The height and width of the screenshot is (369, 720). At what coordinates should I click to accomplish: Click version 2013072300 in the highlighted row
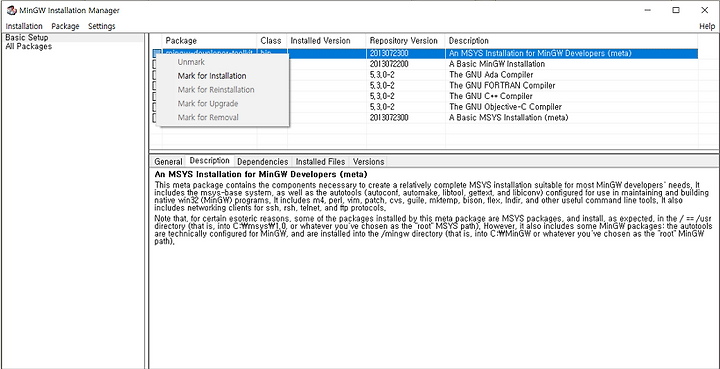pyautogui.click(x=388, y=53)
